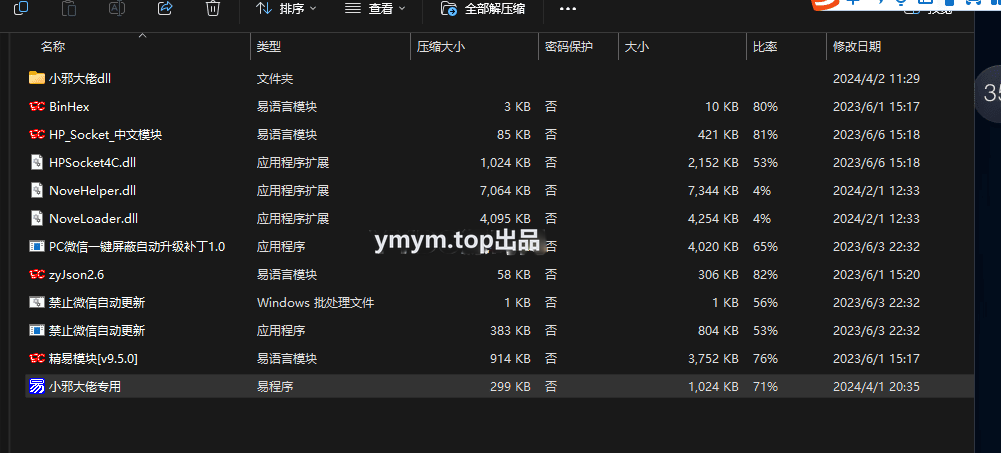The image size is (1001, 453).
Task: Select the NoveLoader.dll file name
Action: (x=94, y=219)
